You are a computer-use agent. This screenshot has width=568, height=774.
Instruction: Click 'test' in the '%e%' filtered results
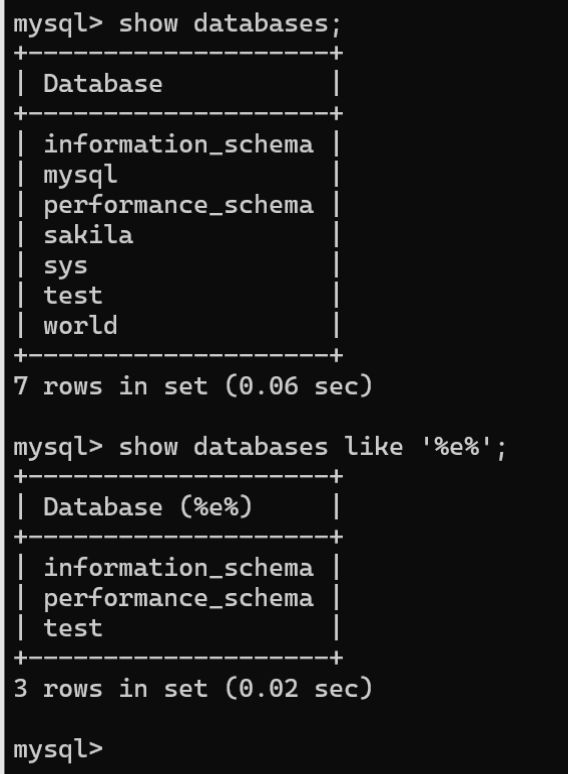tap(73, 628)
